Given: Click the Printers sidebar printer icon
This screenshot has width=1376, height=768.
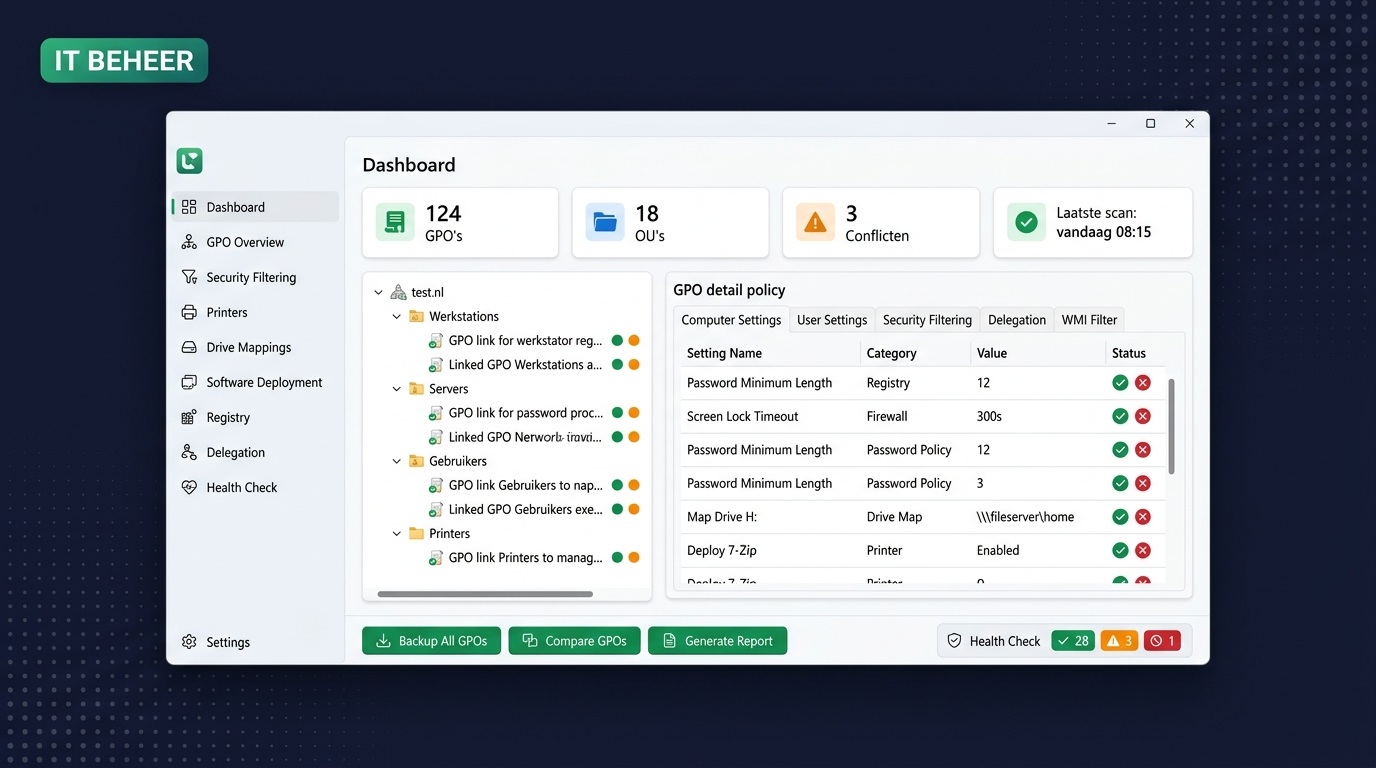Looking at the screenshot, I should (x=189, y=312).
